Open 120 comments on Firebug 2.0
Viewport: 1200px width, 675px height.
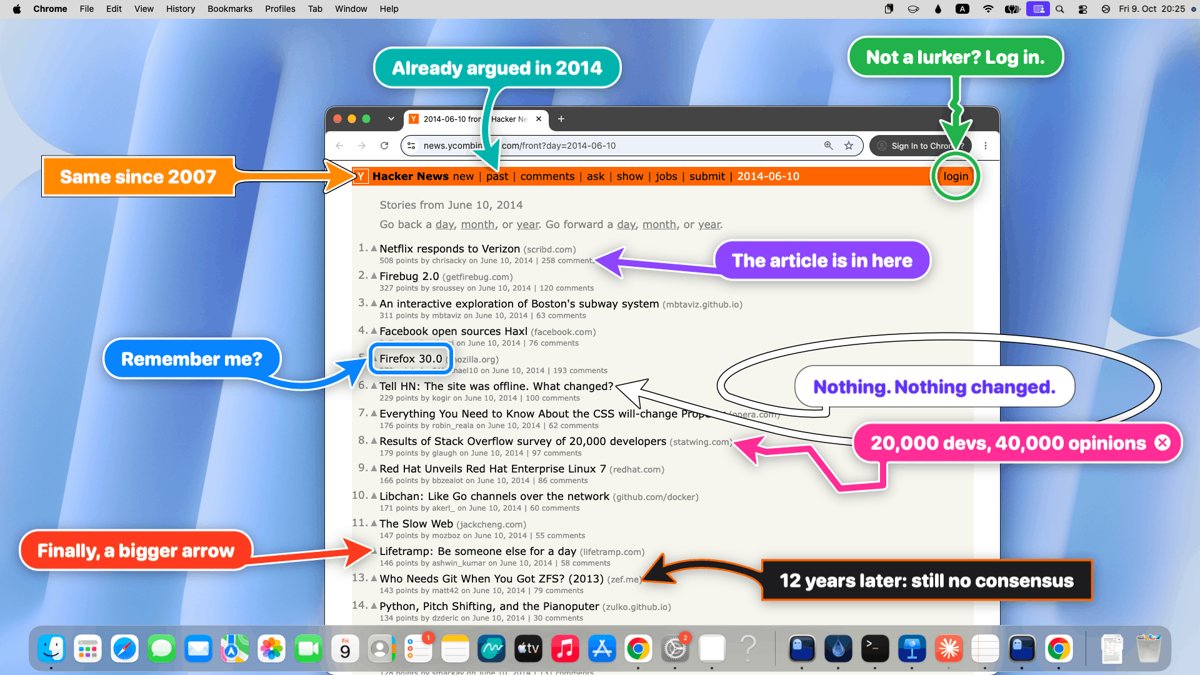click(x=567, y=288)
